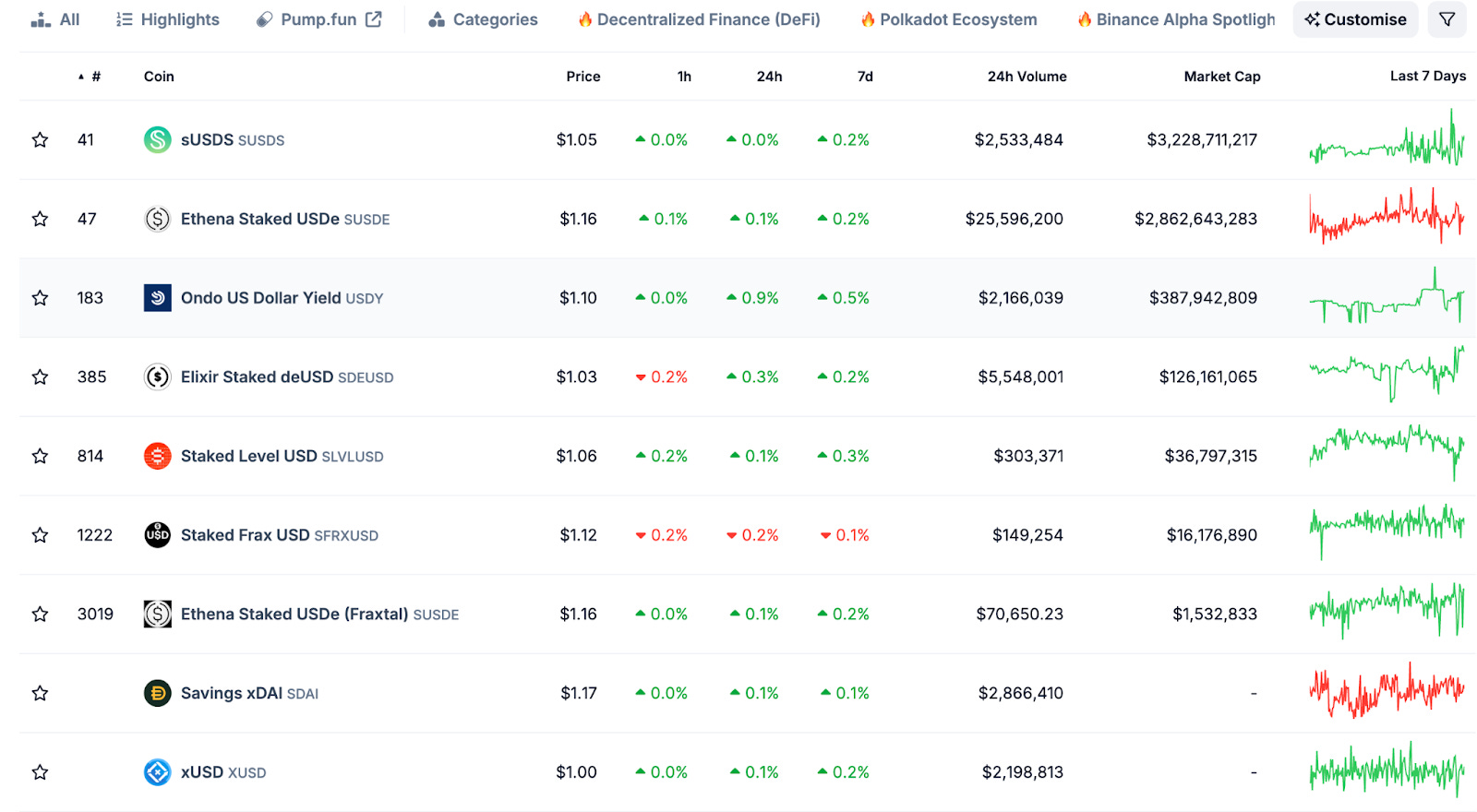Image resolution: width=1477 pixels, height=812 pixels.
Task: Click 24h volume $25,596,200
Action: (1015, 219)
